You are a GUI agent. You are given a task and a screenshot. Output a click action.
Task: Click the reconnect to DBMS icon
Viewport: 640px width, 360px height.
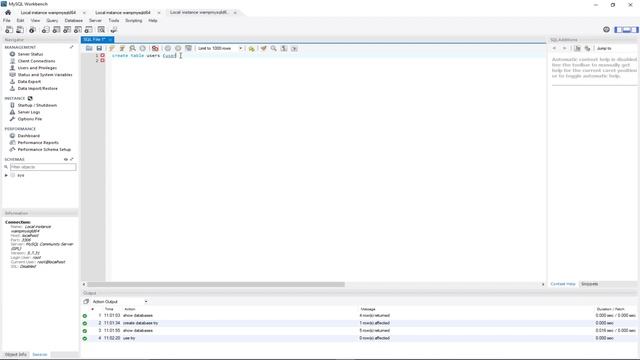coord(113,30)
